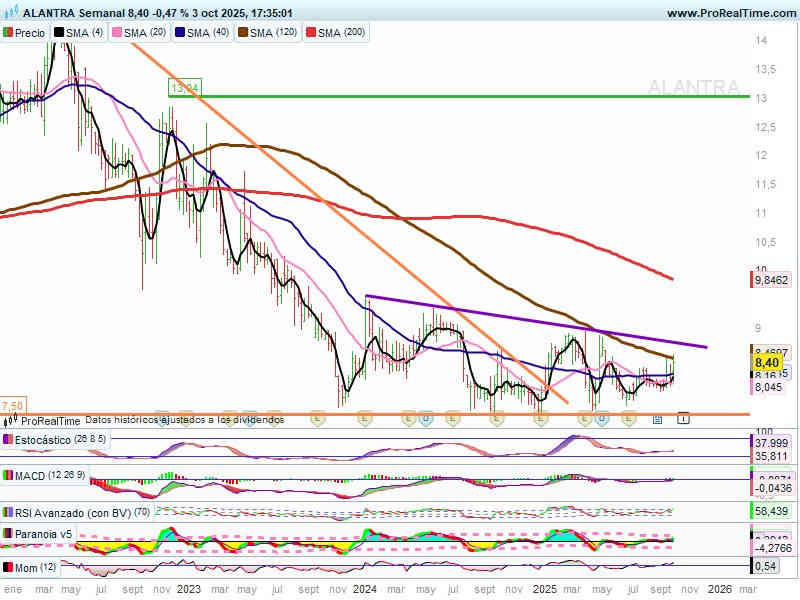This screenshot has width=800, height=600.
Task: Click the Paranoia v5 indicator icon
Action: [x=8, y=534]
